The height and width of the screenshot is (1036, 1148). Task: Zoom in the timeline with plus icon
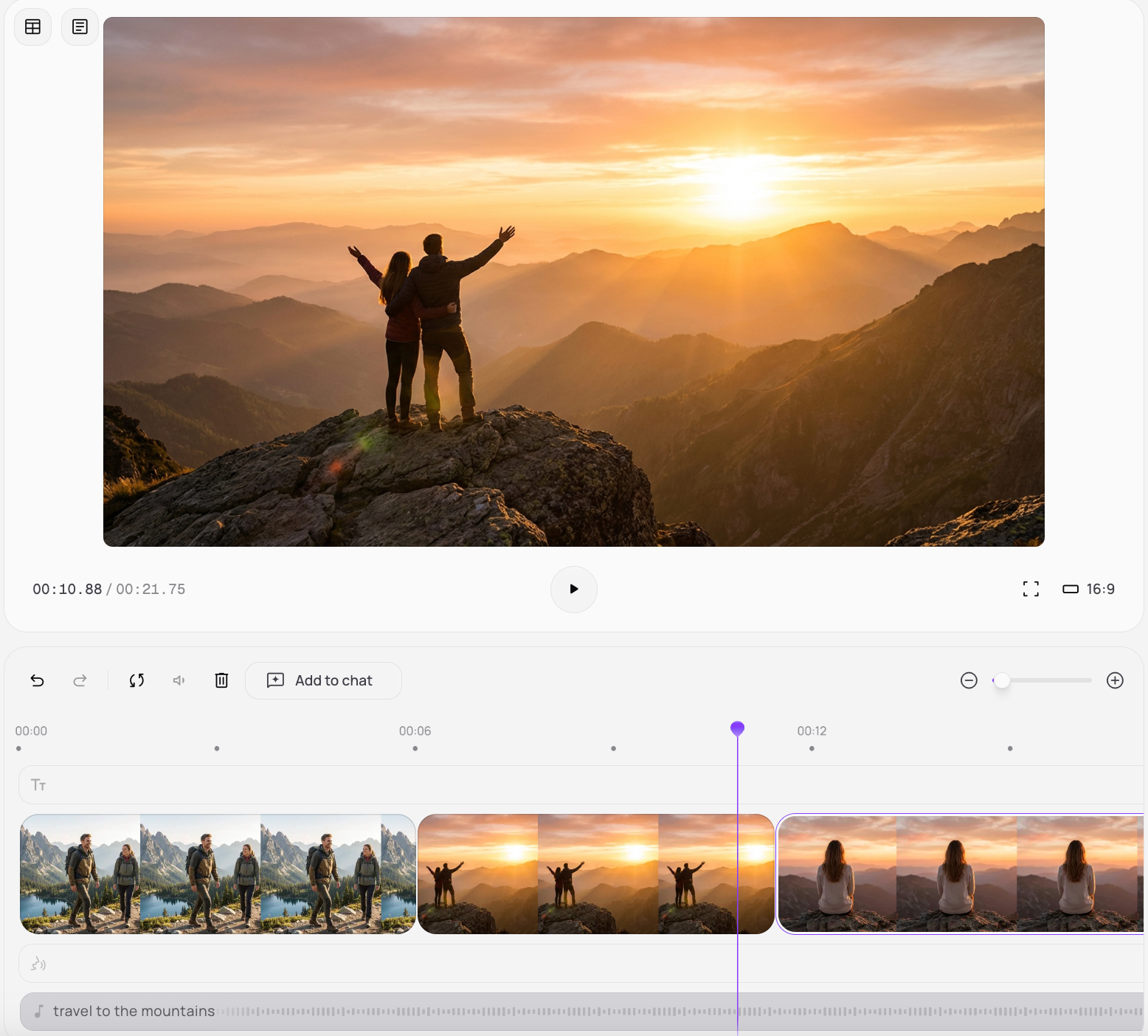(x=1115, y=680)
